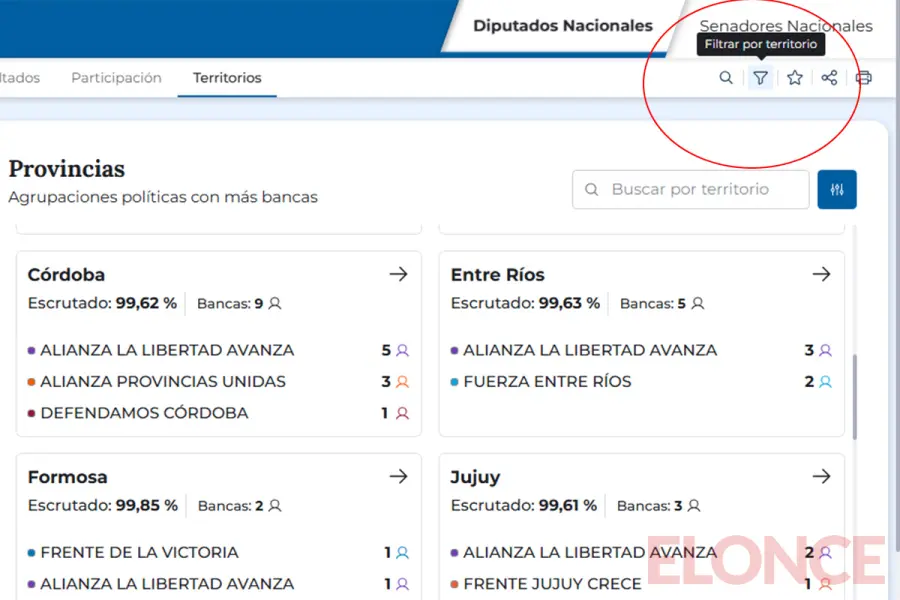Expand Formosa province using its arrow
Image resolution: width=900 pixels, height=600 pixels.
[398, 477]
